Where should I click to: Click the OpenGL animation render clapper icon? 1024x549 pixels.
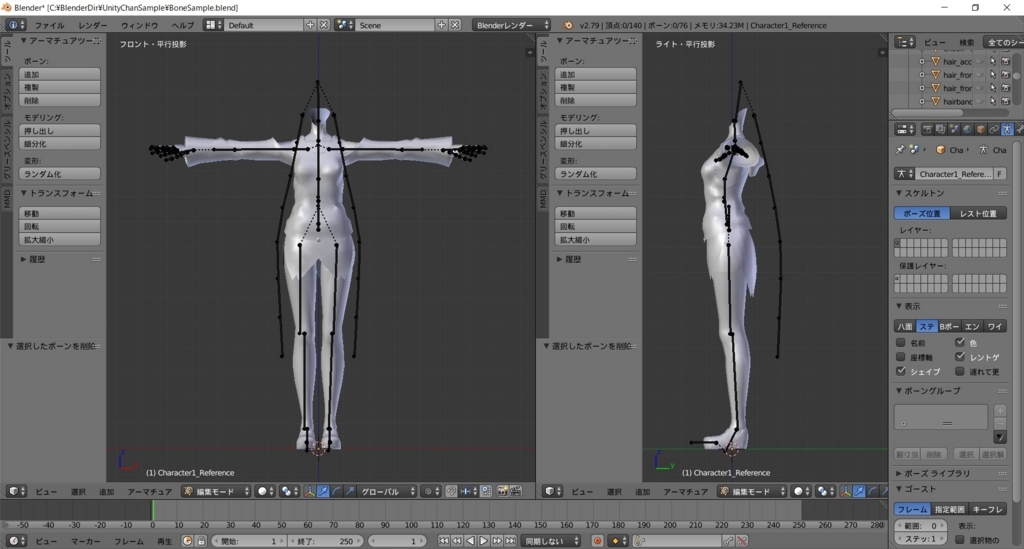(515, 491)
